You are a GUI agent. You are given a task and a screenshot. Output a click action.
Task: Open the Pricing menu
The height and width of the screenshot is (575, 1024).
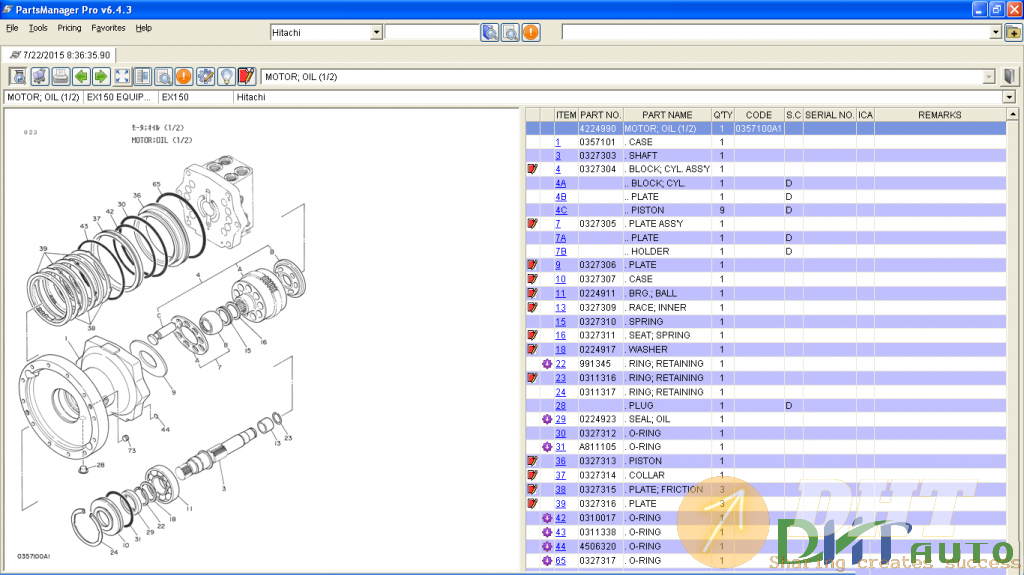69,28
